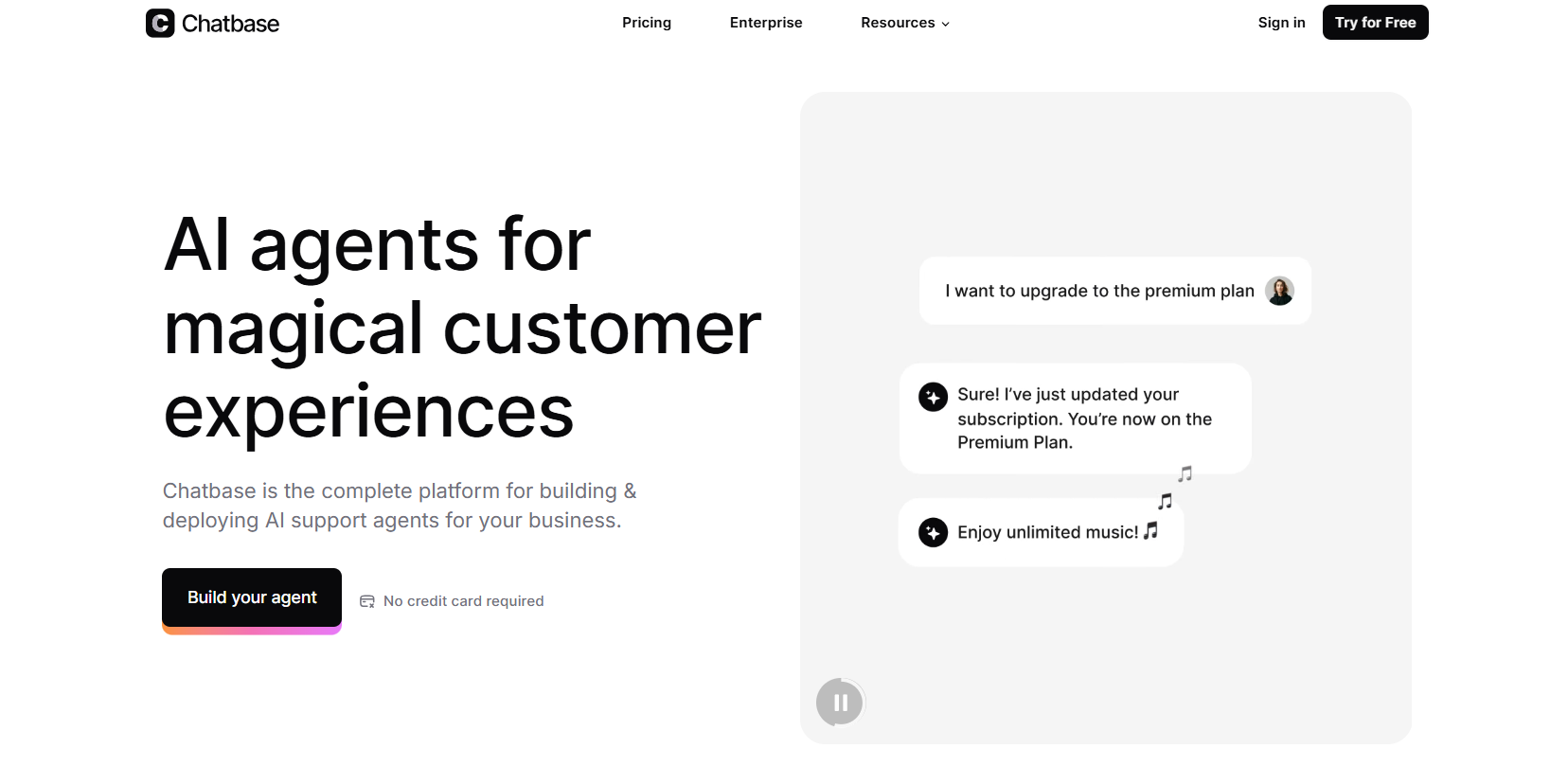This screenshot has width=1568, height=784.
Task: Pause the chat demo animation
Action: tap(840, 703)
